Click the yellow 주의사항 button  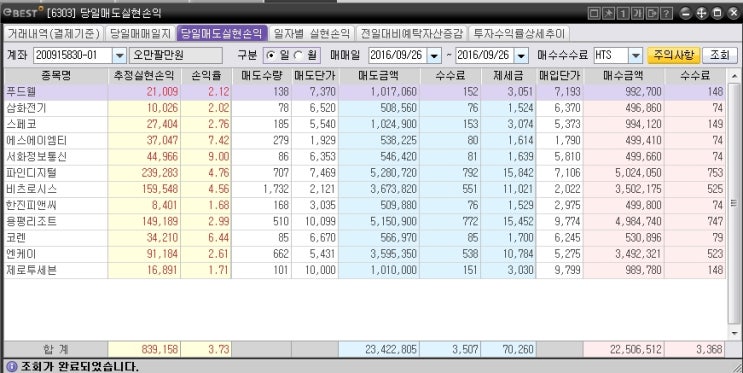tap(673, 55)
